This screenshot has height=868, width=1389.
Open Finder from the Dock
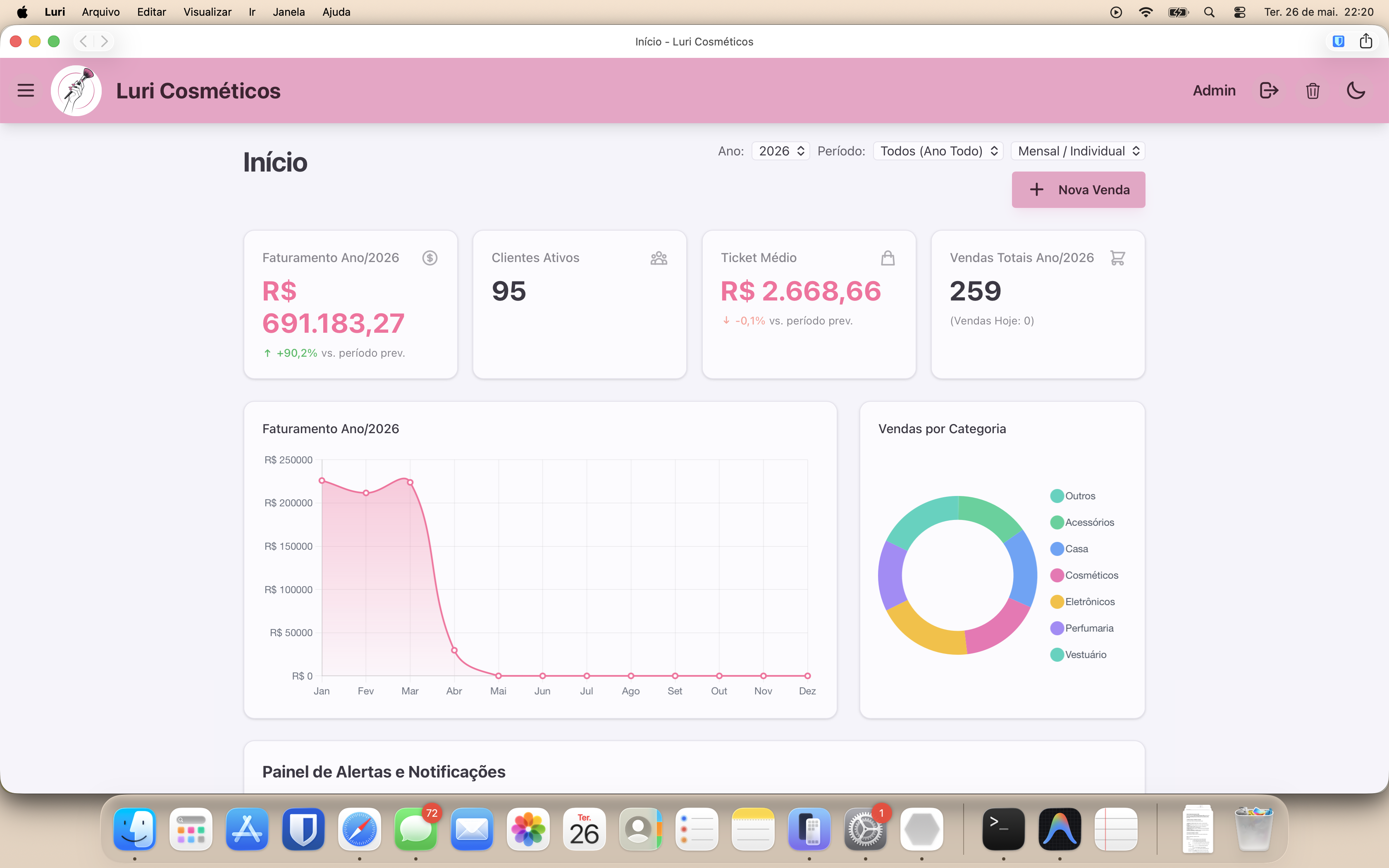click(135, 829)
